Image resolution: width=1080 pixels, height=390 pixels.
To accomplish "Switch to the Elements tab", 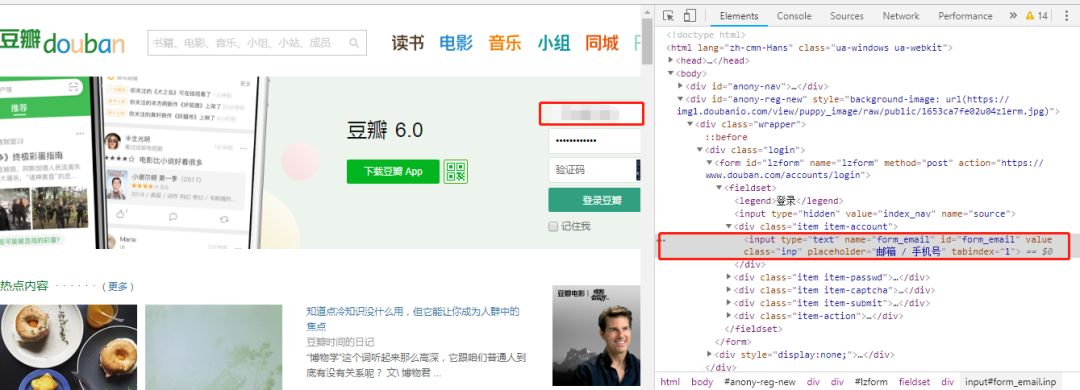I will click(738, 16).
